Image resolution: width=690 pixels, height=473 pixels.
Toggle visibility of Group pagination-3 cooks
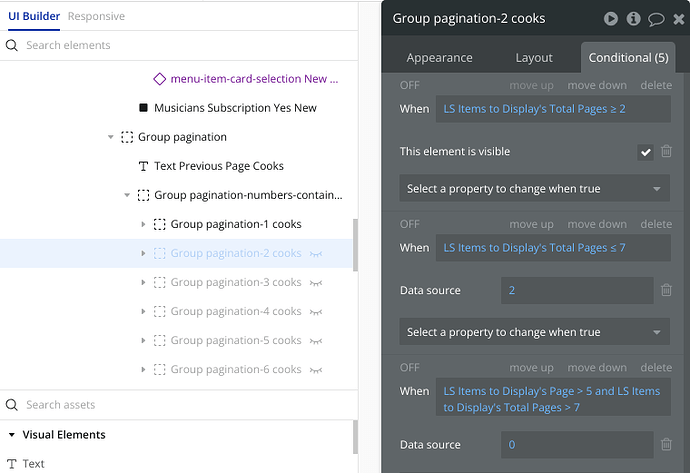pyautogui.click(x=316, y=283)
